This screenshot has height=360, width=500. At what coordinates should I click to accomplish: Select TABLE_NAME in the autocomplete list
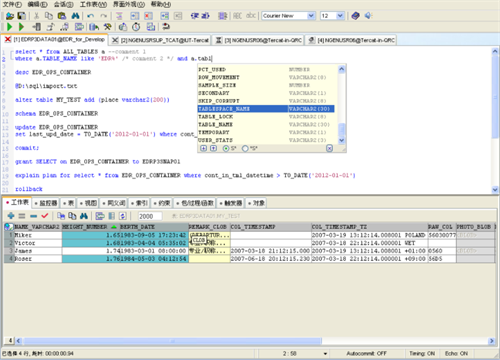[266, 124]
